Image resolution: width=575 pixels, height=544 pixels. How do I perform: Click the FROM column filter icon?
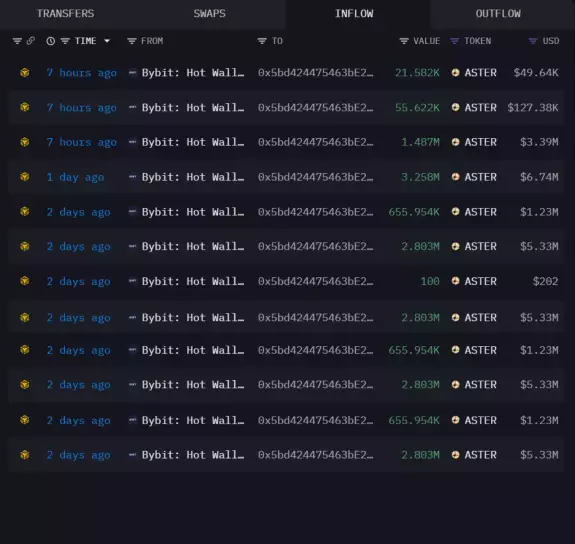pyautogui.click(x=132, y=41)
